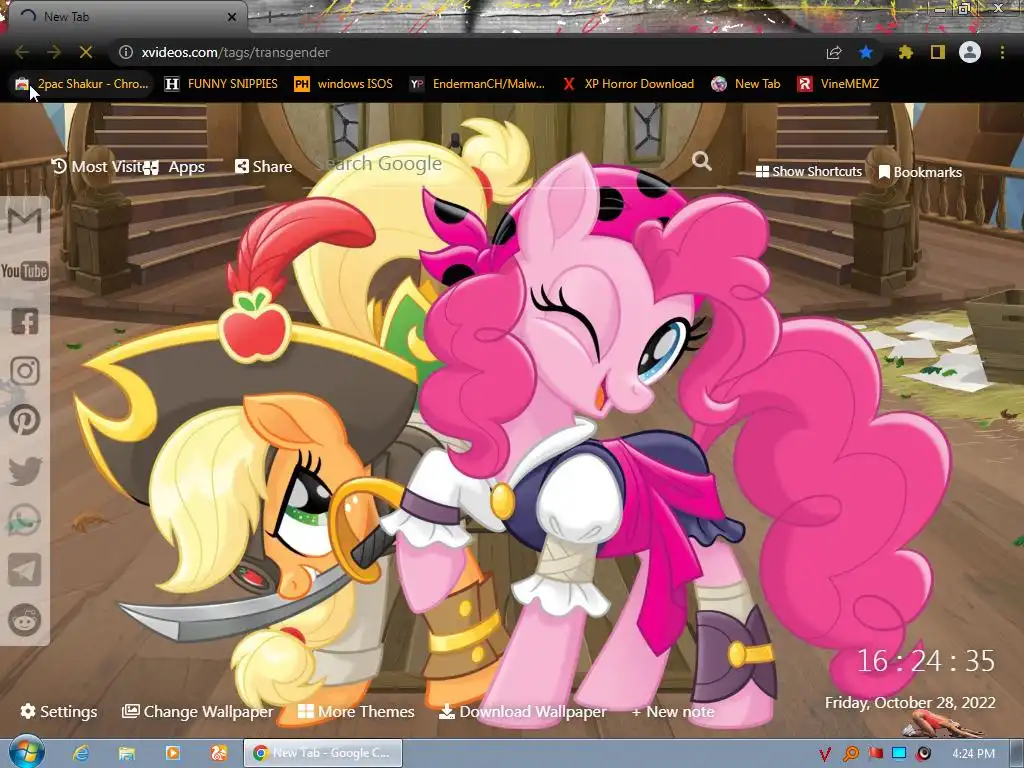This screenshot has width=1024, height=768.
Task: Open Facebook from the sidebar
Action: click(25, 321)
